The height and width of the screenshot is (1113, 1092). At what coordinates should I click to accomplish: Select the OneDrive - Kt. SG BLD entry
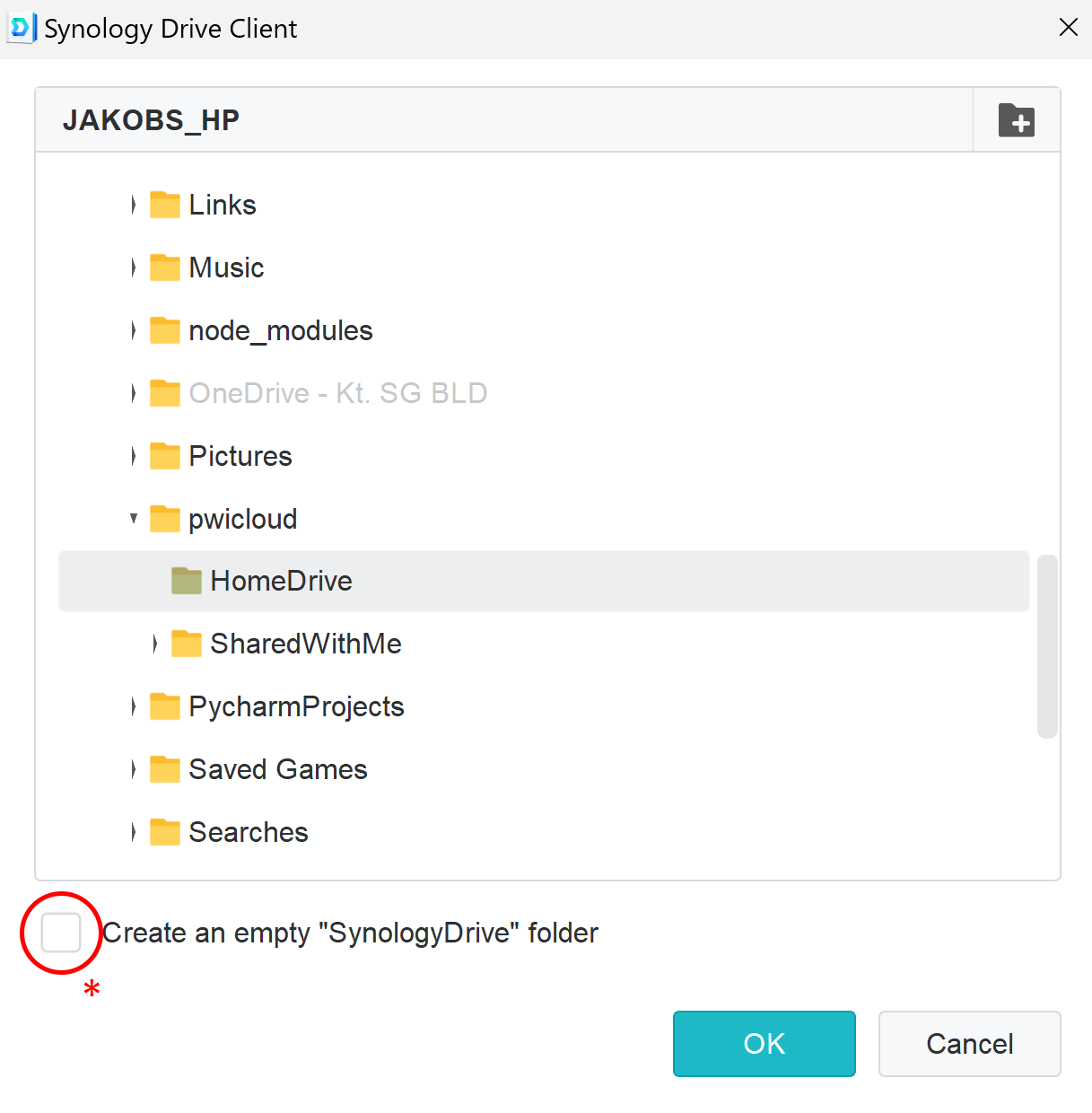click(337, 393)
